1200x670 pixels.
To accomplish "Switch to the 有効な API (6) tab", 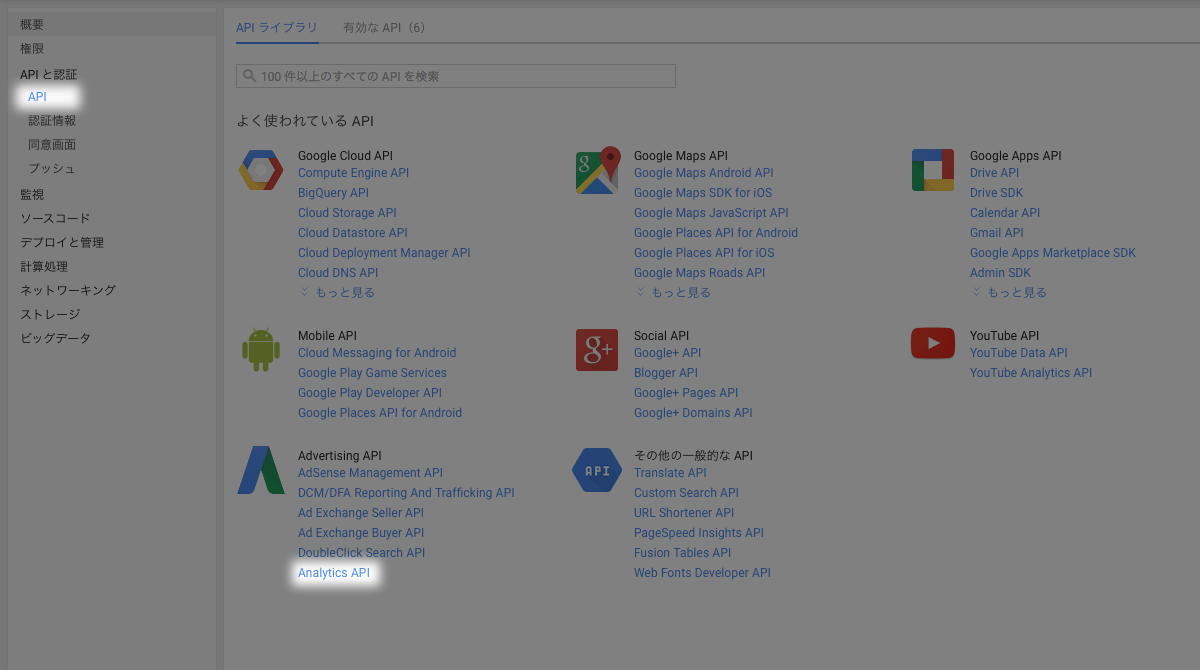I will [x=384, y=27].
